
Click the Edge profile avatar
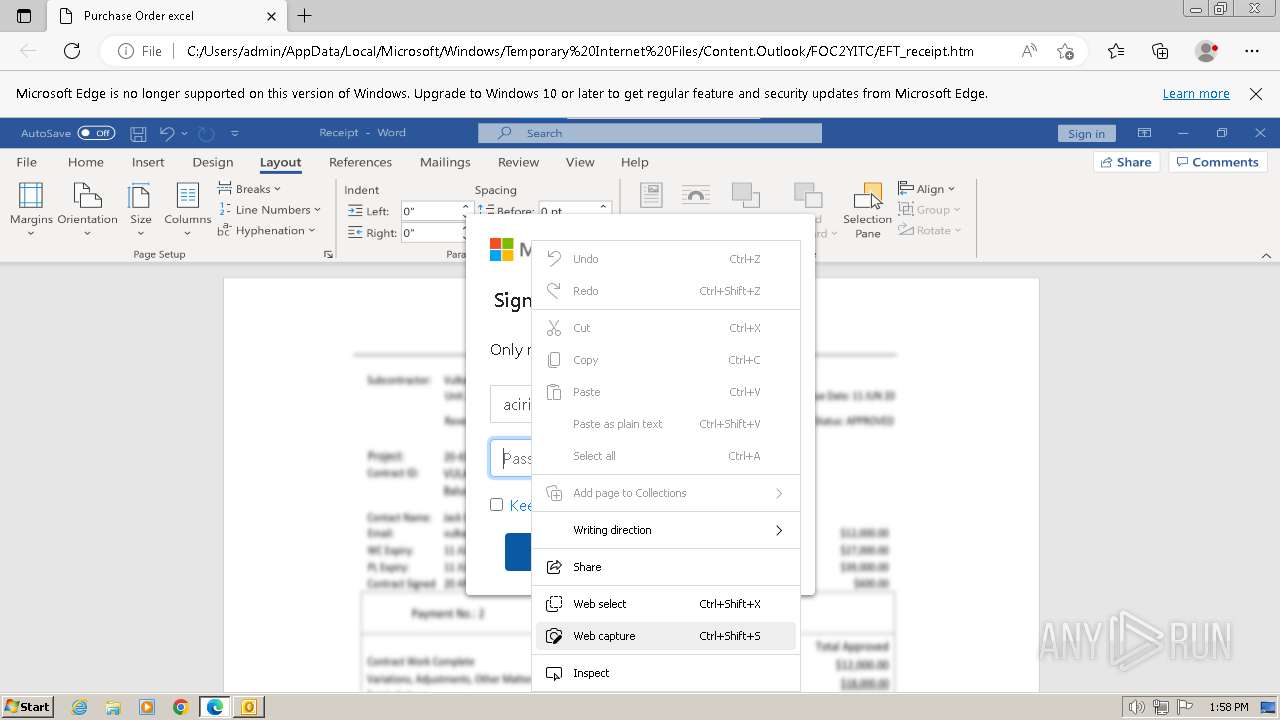(1207, 51)
